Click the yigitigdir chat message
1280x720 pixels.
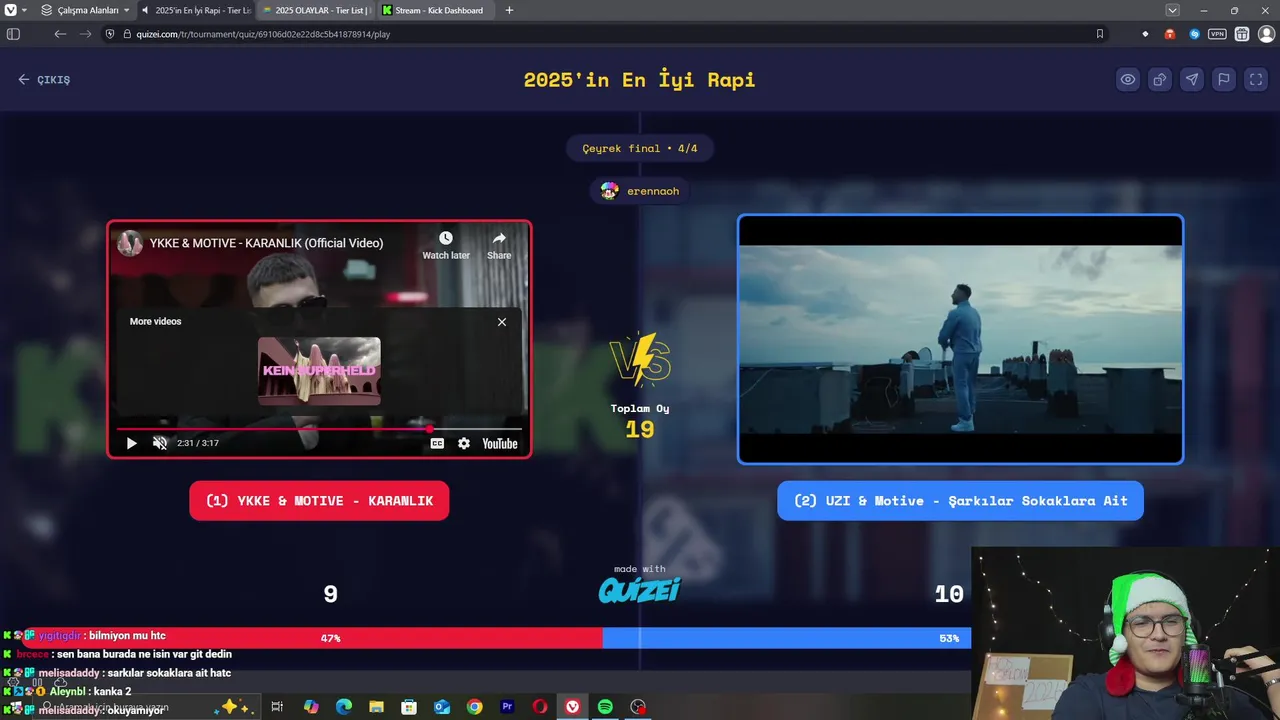click(85, 636)
